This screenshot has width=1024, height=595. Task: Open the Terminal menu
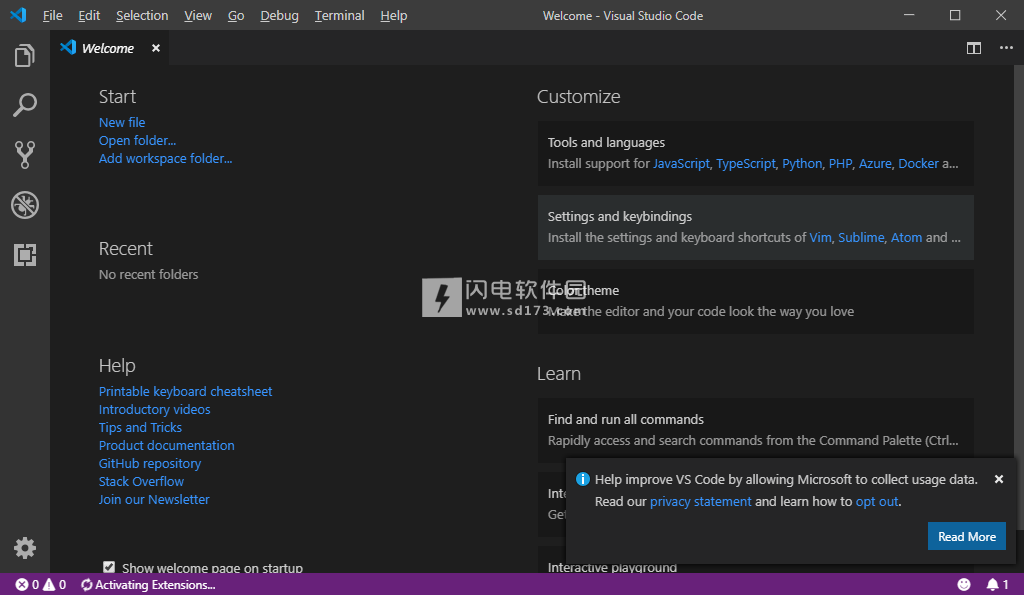tap(339, 15)
